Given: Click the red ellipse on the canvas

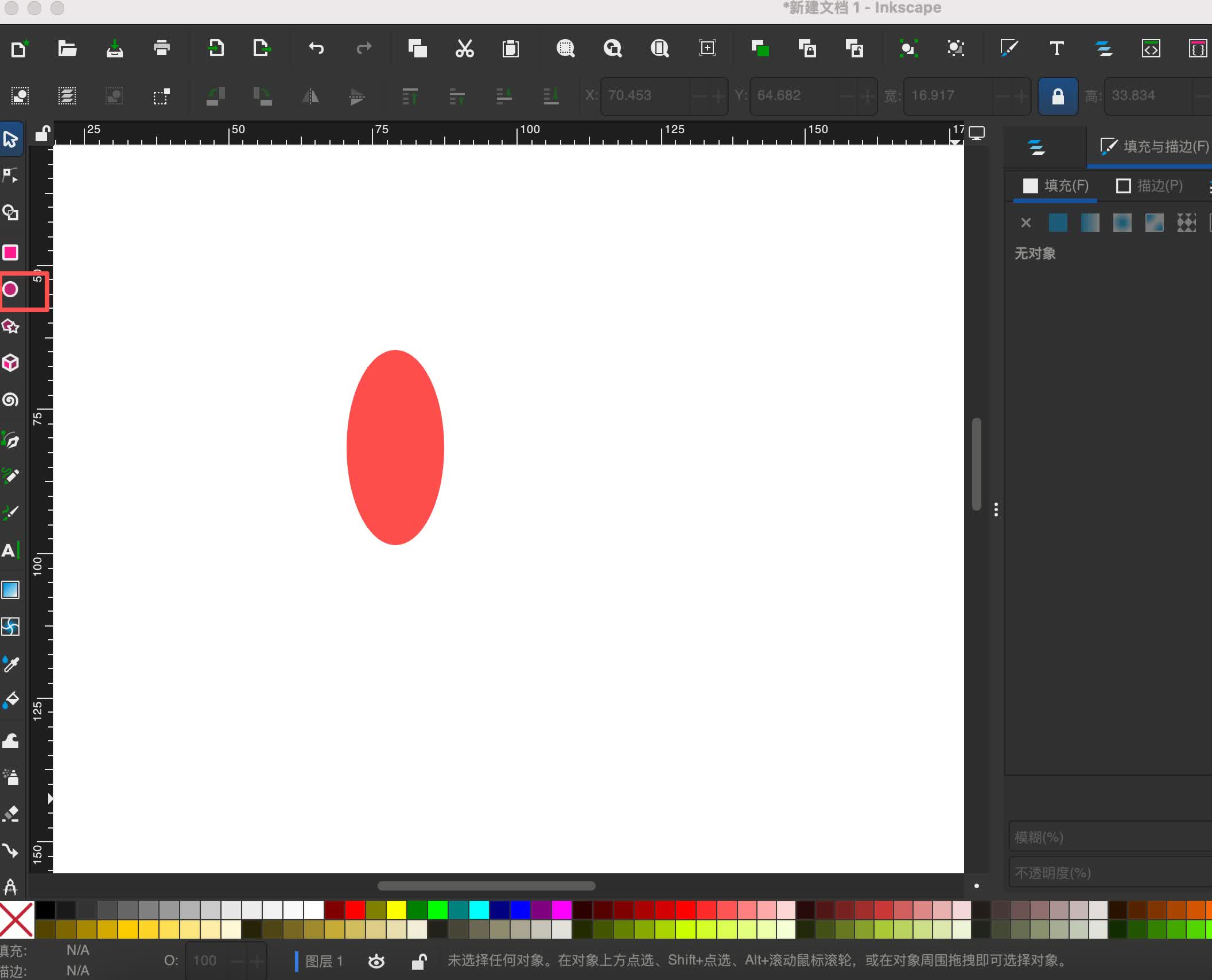Looking at the screenshot, I should (395, 448).
